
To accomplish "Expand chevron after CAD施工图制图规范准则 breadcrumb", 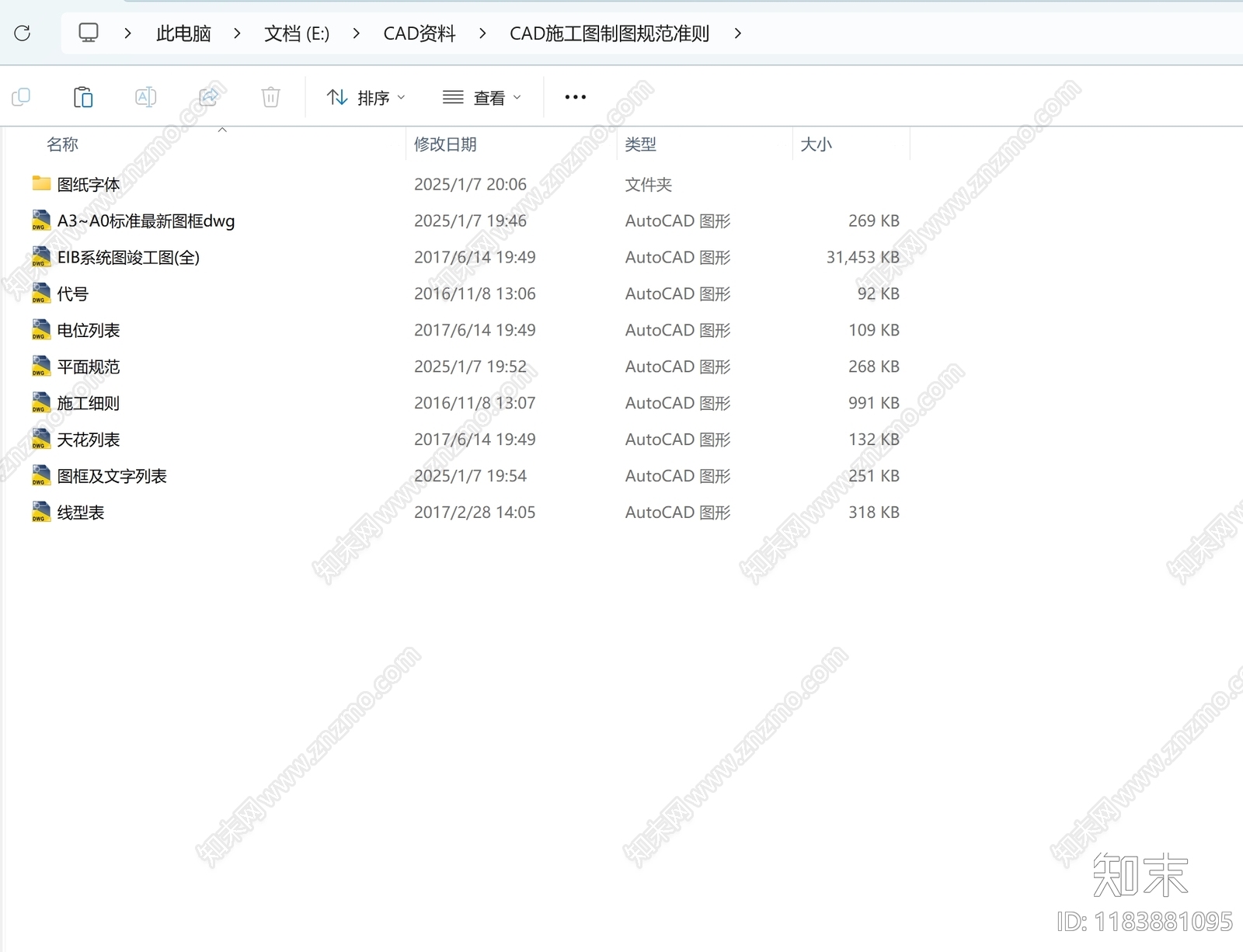I will click(737, 33).
